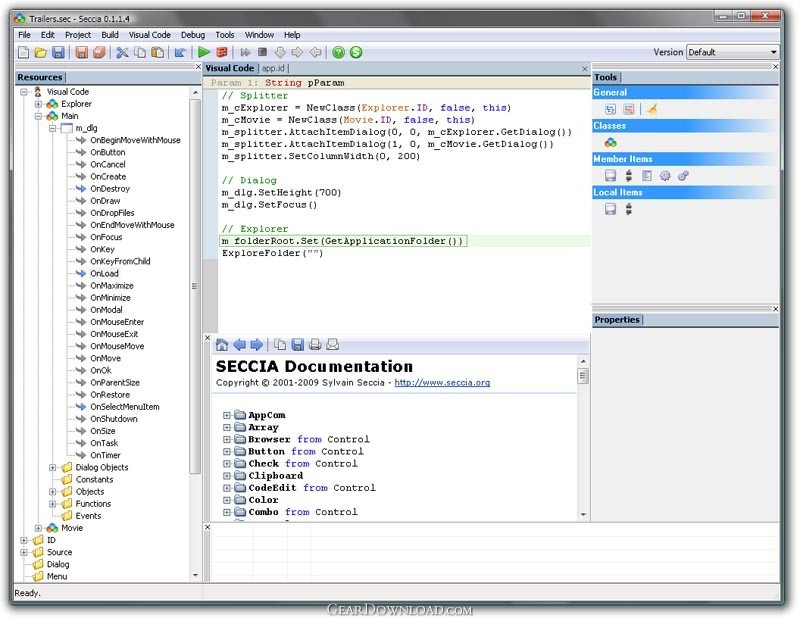
Task: Collapse the Visual Code tree root
Action: (23, 92)
